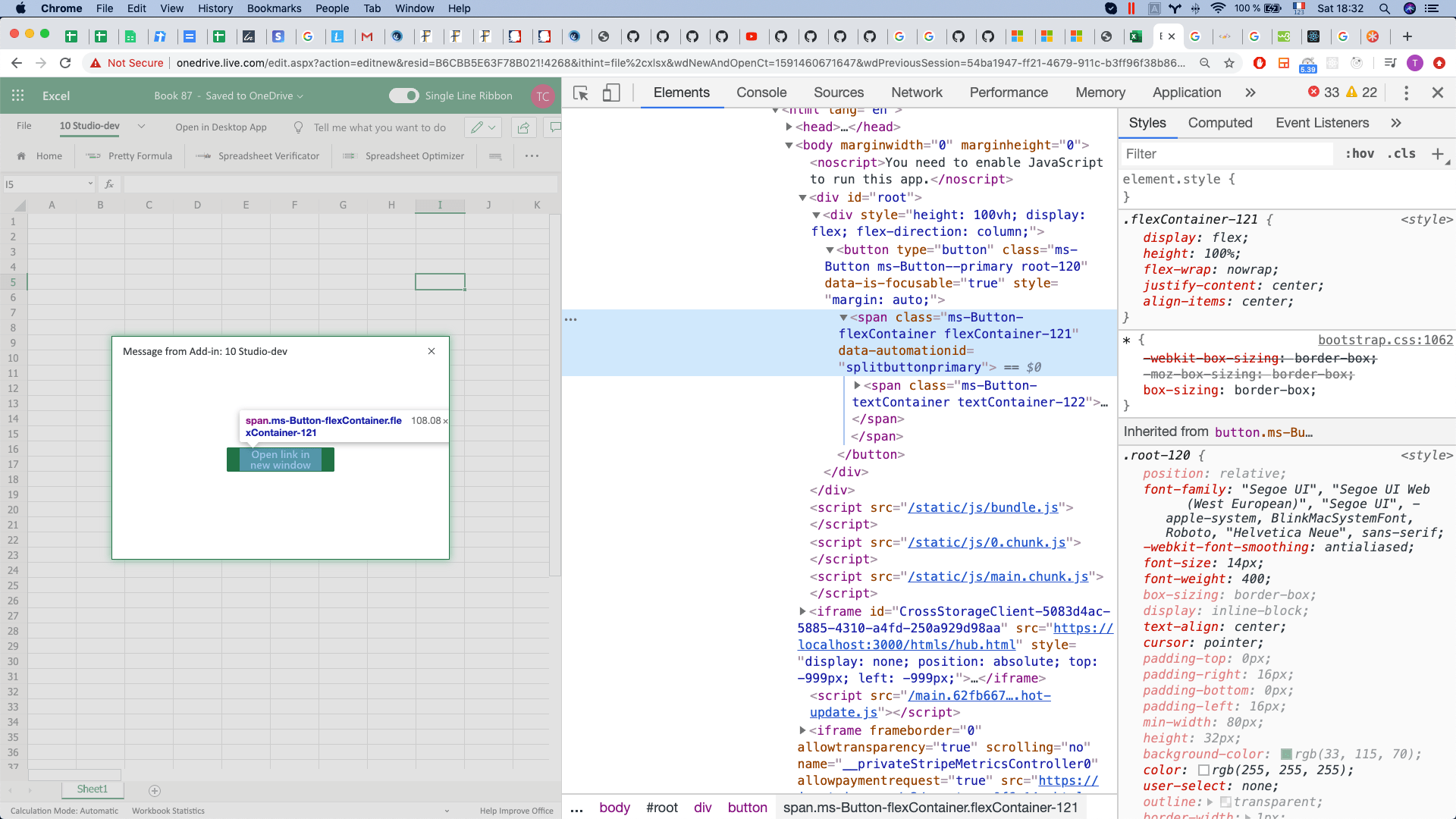Click bookmark star in address bar
Screen dimensions: 1456x819
pyautogui.click(x=1229, y=63)
